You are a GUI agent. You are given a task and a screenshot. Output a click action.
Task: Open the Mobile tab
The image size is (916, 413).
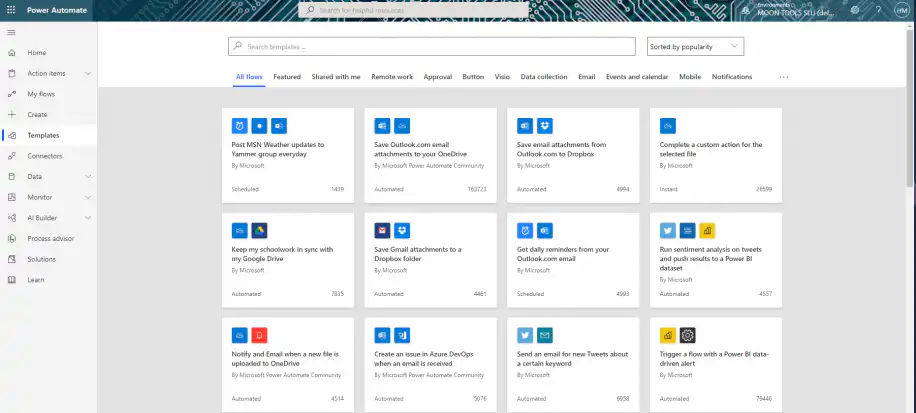click(690, 77)
